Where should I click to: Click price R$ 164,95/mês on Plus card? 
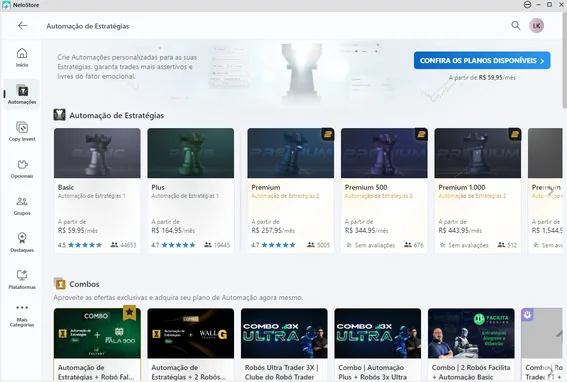173,230
